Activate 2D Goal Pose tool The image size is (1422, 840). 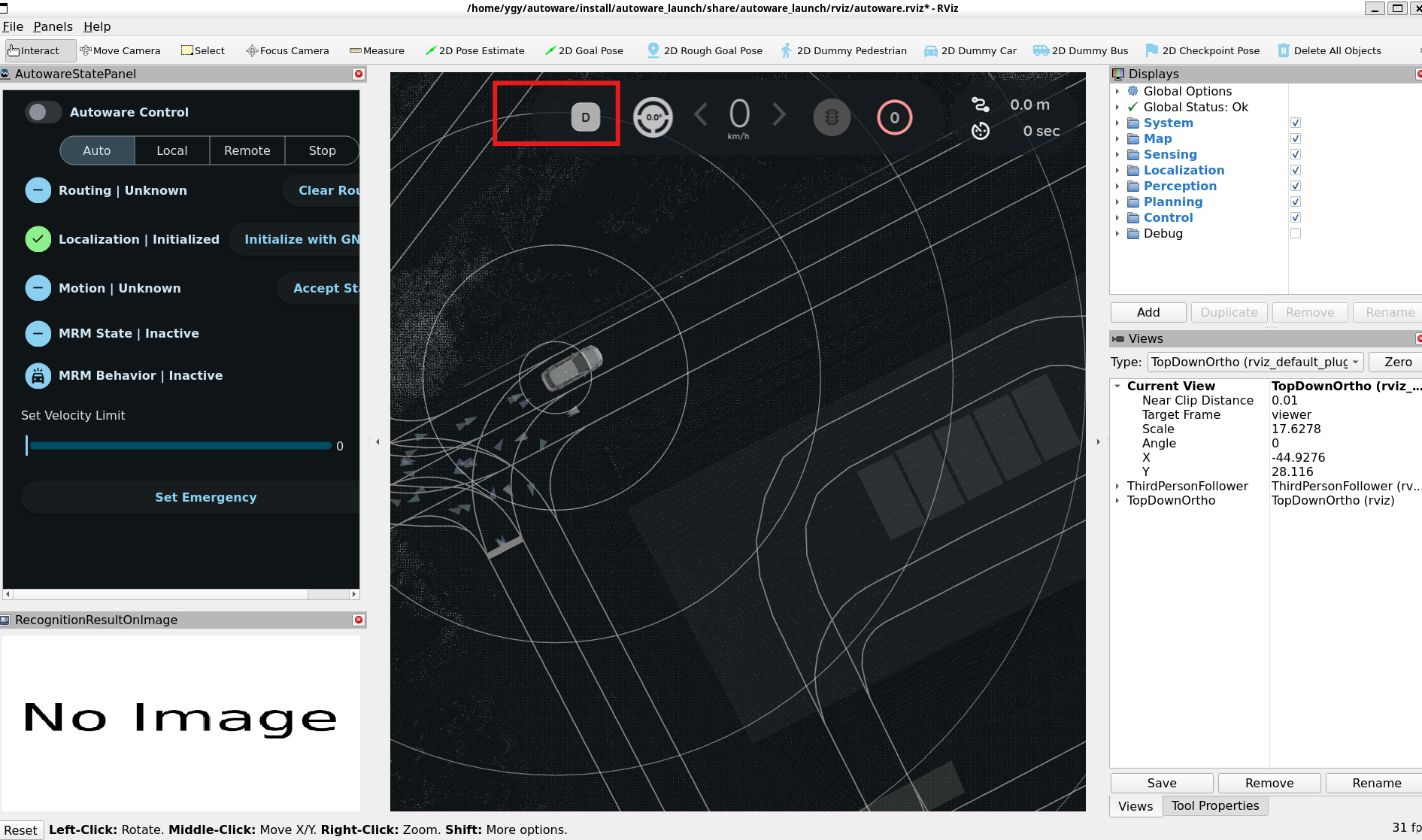tap(584, 50)
